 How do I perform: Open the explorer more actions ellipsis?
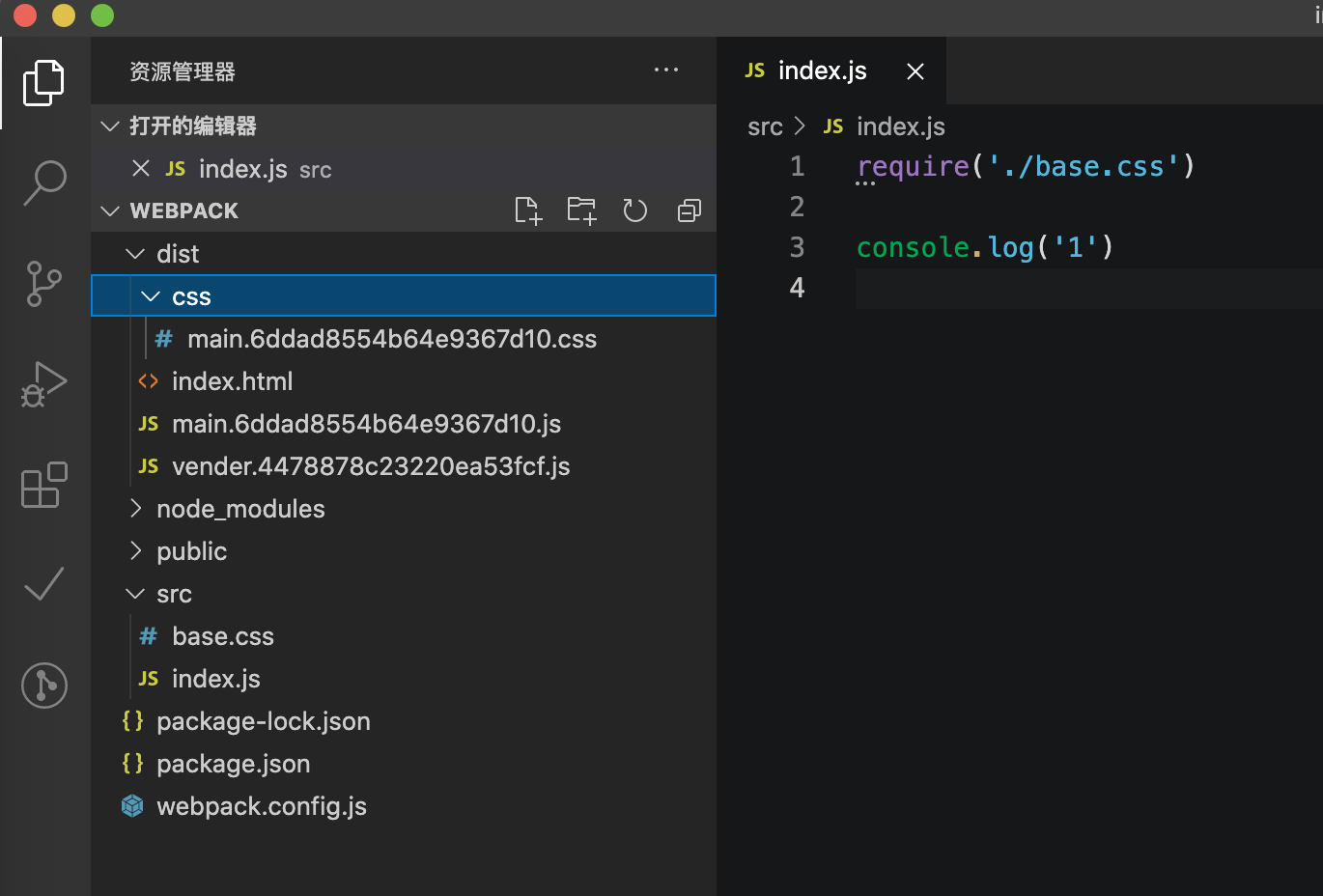[x=666, y=70]
